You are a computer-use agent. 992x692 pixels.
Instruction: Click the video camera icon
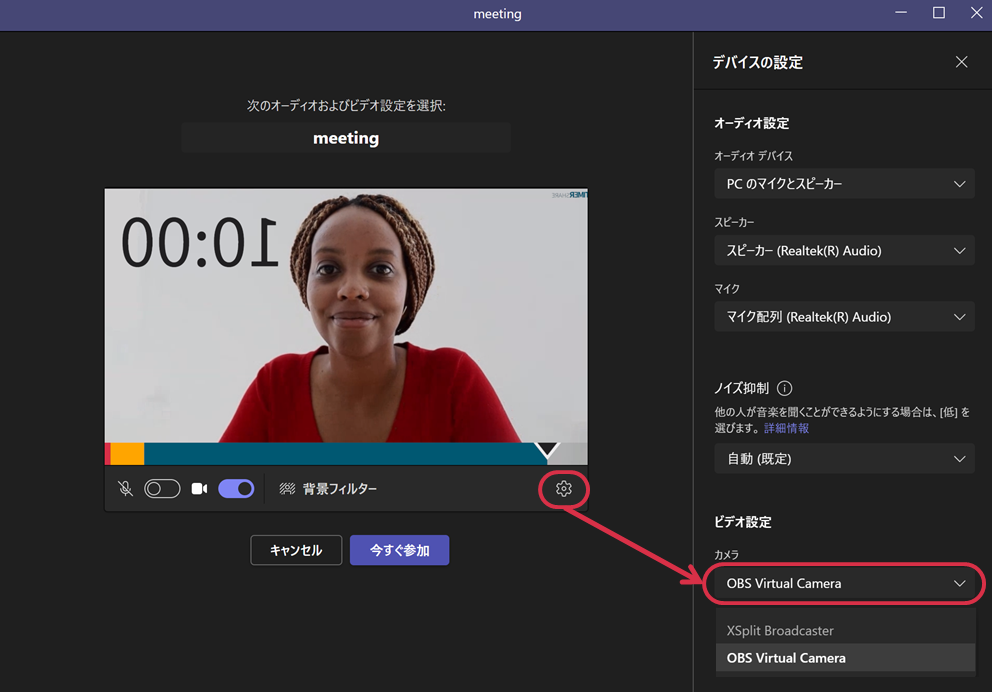click(x=199, y=489)
